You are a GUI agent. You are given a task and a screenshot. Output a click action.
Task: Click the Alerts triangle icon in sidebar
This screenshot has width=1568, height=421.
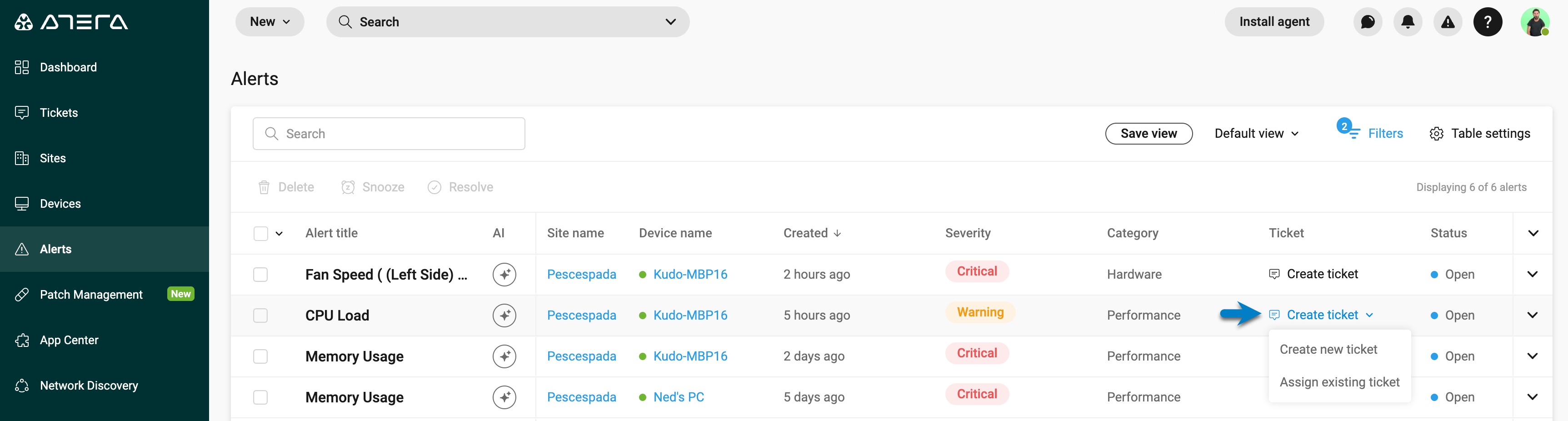(22, 249)
